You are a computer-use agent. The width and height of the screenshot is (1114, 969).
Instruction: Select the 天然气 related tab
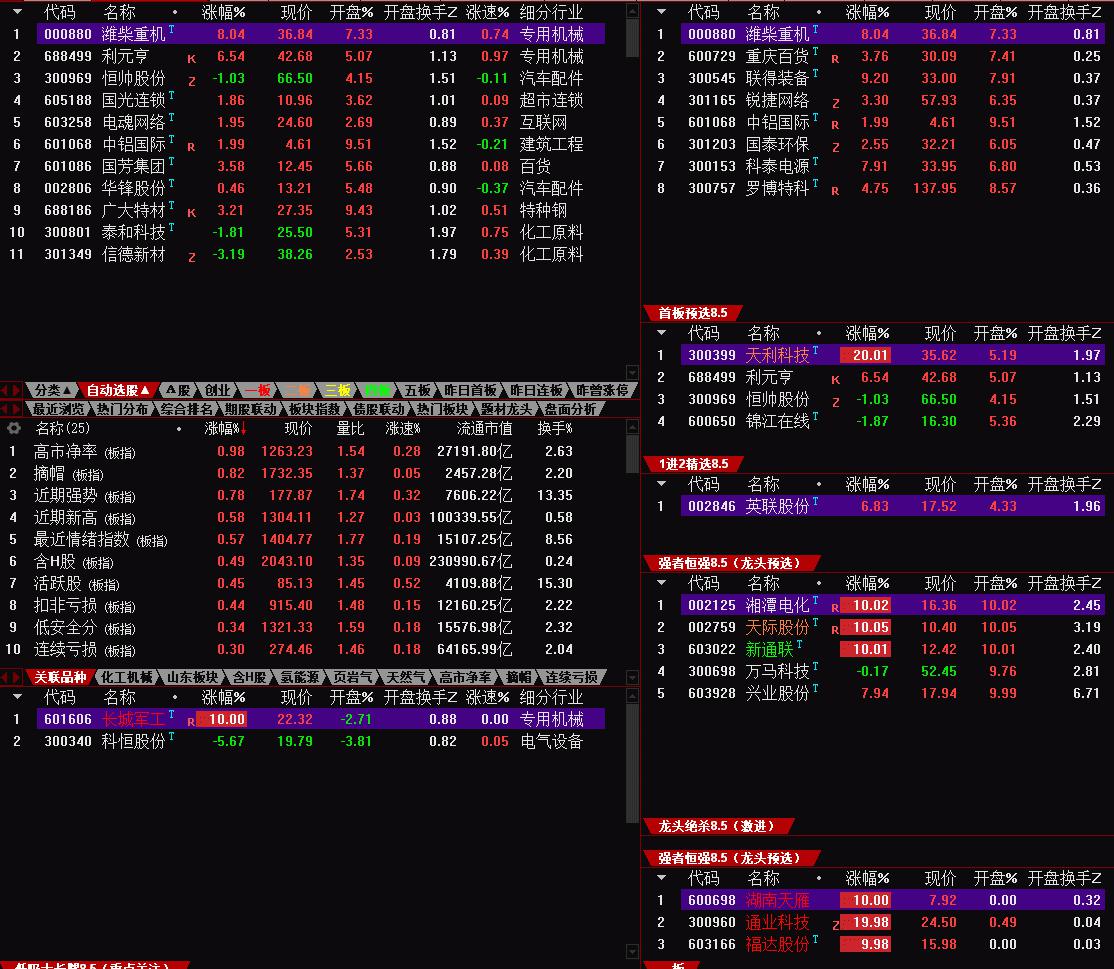coord(406,677)
